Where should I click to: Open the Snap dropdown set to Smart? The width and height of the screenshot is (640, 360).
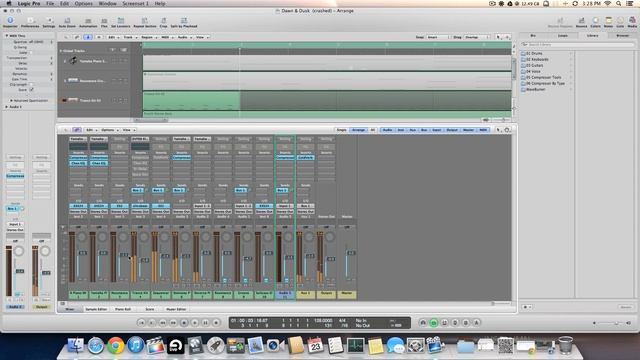pos(437,37)
